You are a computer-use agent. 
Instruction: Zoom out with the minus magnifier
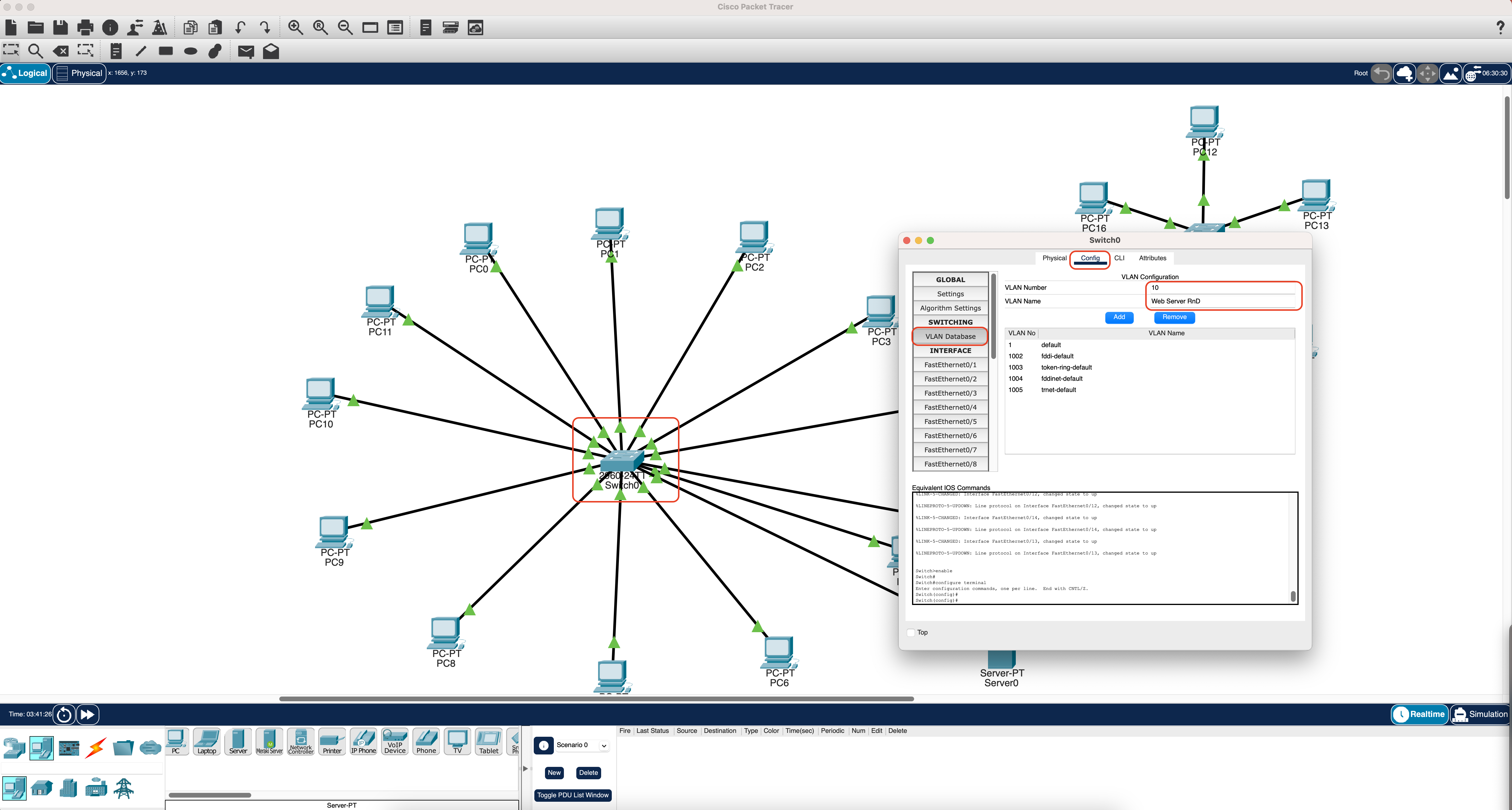click(x=345, y=27)
